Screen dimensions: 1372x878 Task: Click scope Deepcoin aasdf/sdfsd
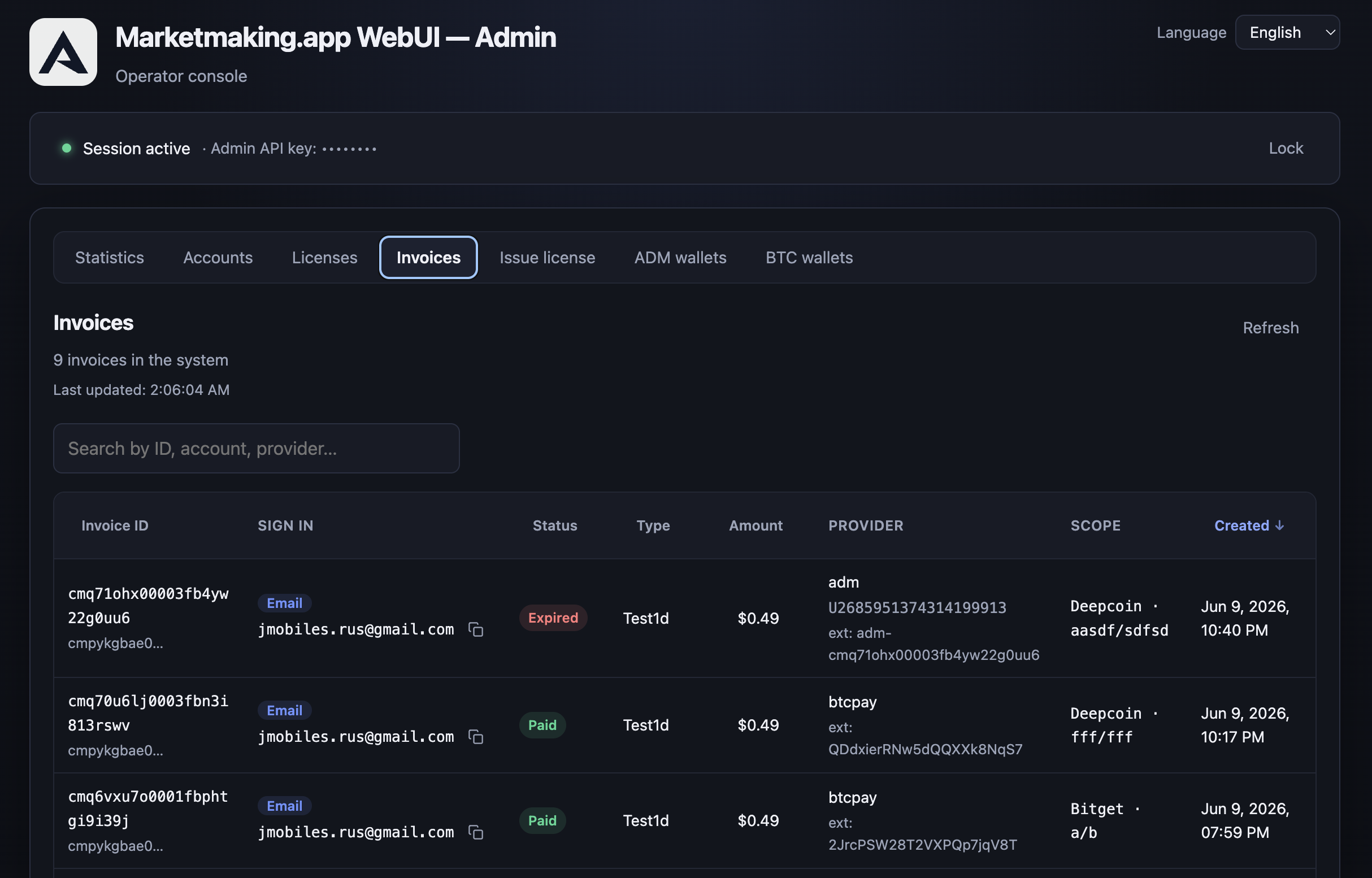click(1119, 618)
